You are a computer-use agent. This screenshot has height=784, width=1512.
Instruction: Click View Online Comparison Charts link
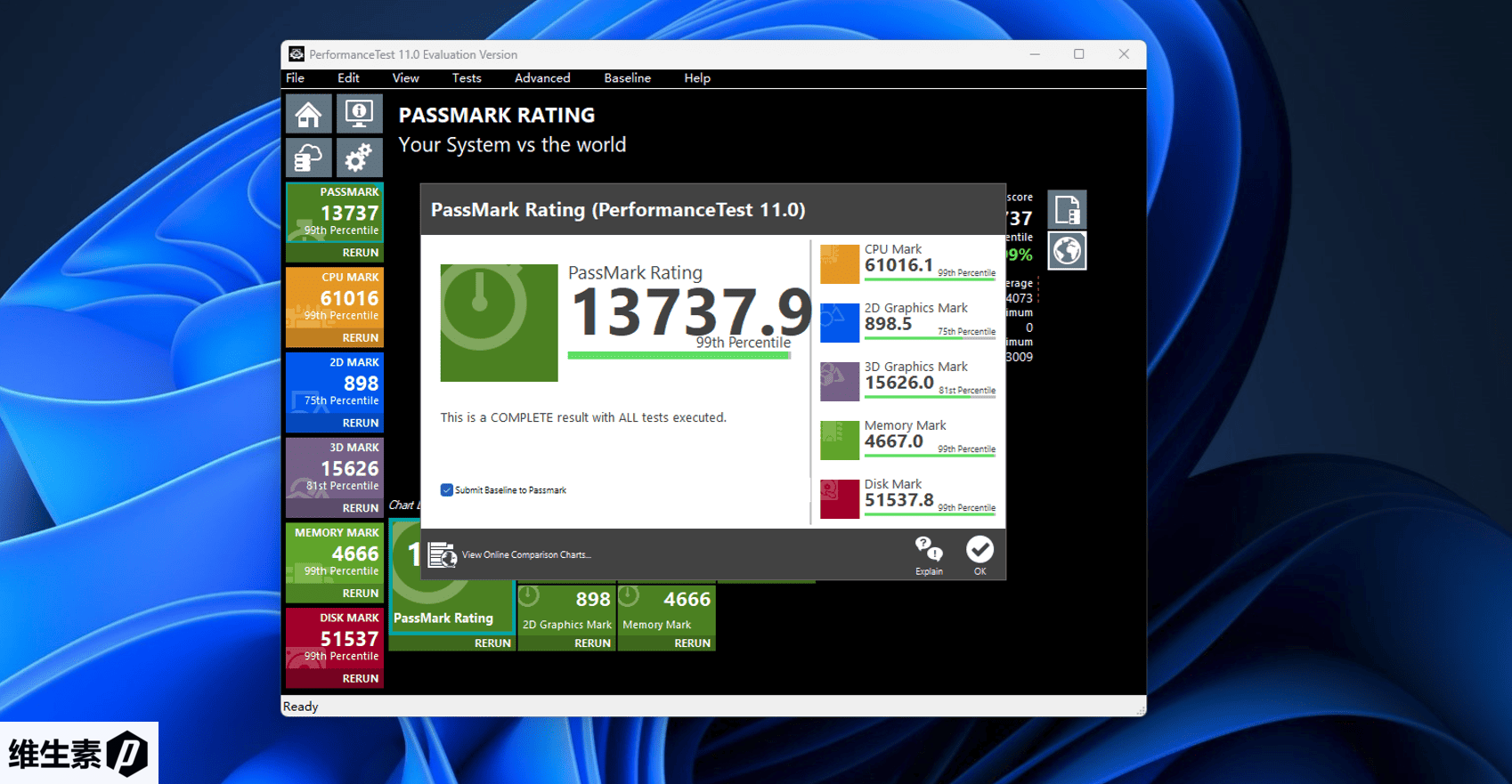coord(525,555)
